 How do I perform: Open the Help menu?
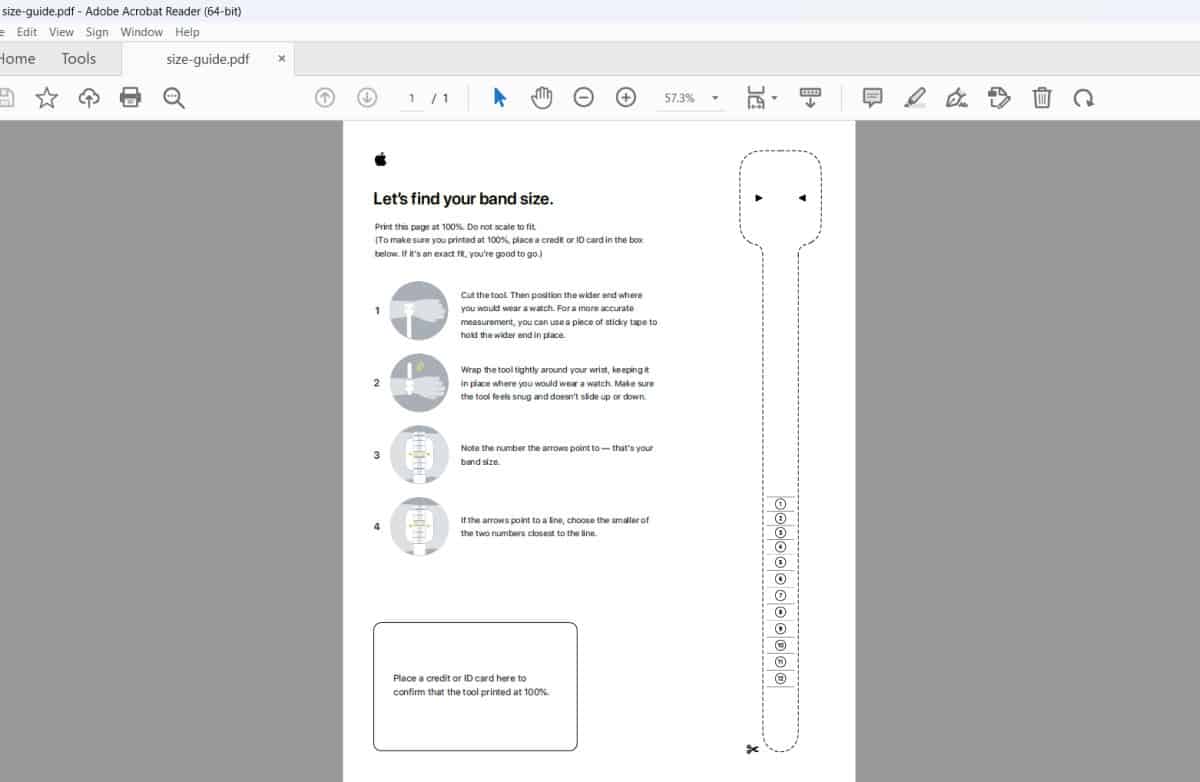pos(187,32)
